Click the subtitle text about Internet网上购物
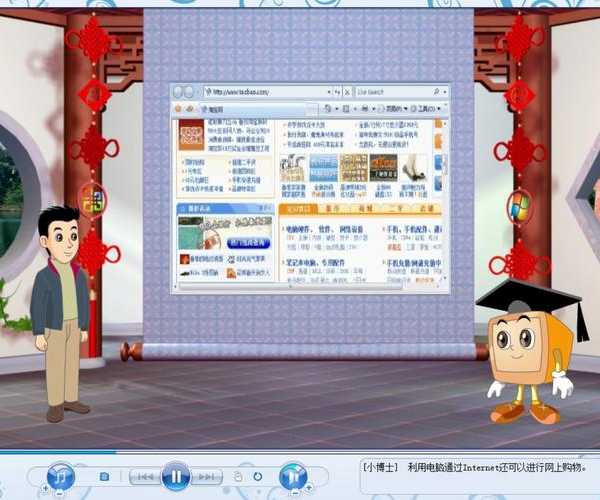600x500 pixels. [x=497, y=467]
